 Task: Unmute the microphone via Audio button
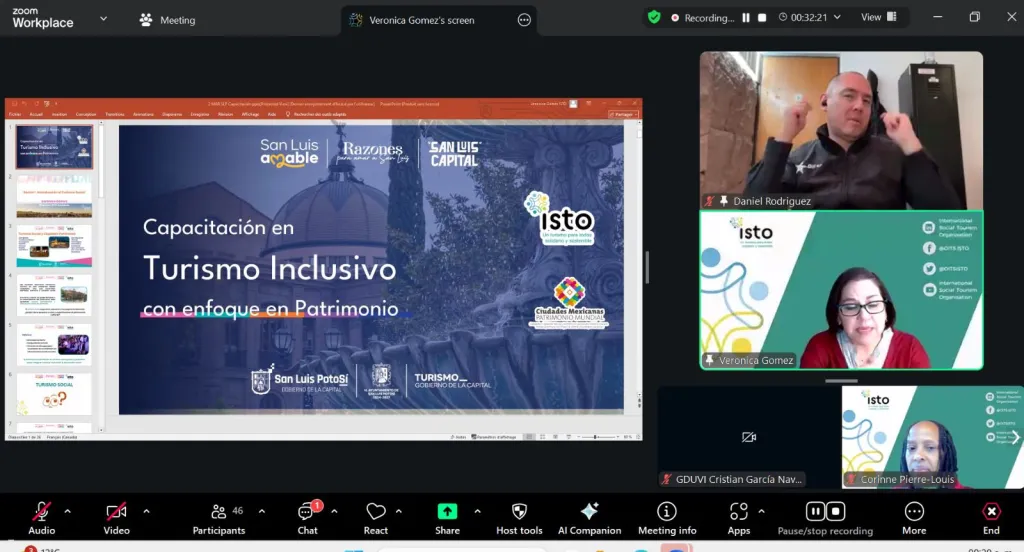click(x=41, y=518)
